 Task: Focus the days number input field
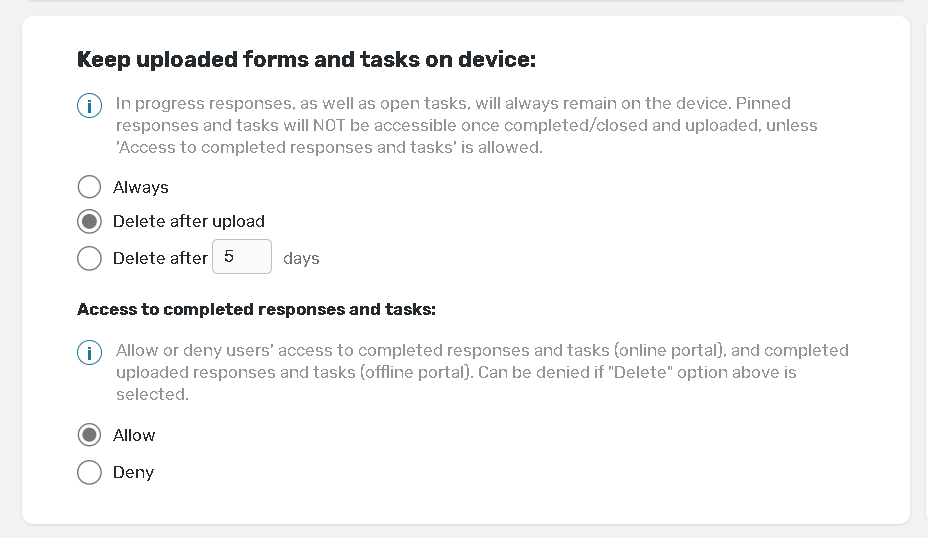coord(241,257)
